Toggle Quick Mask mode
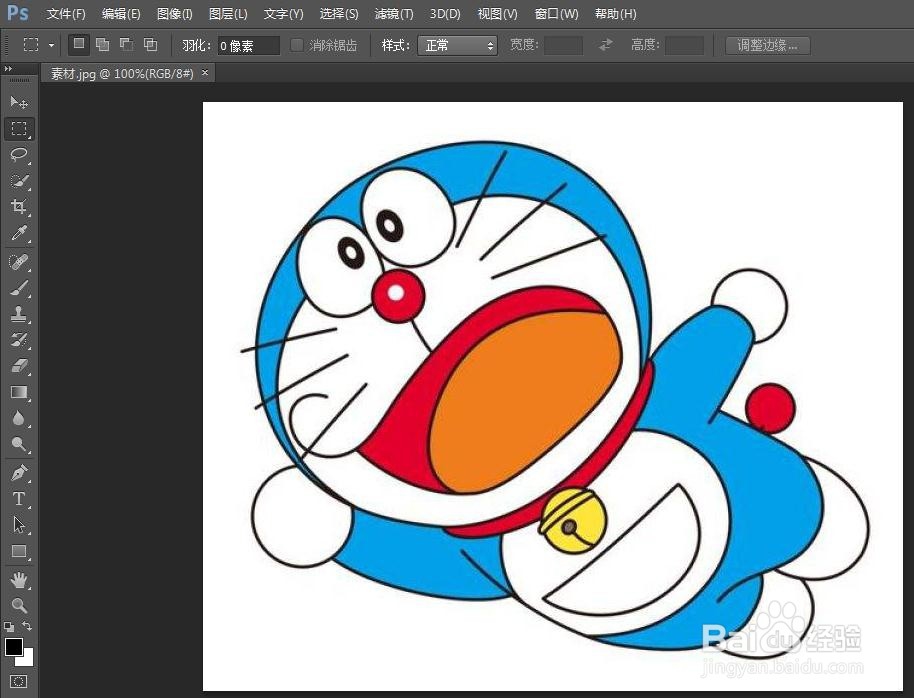 pyautogui.click(x=19, y=681)
